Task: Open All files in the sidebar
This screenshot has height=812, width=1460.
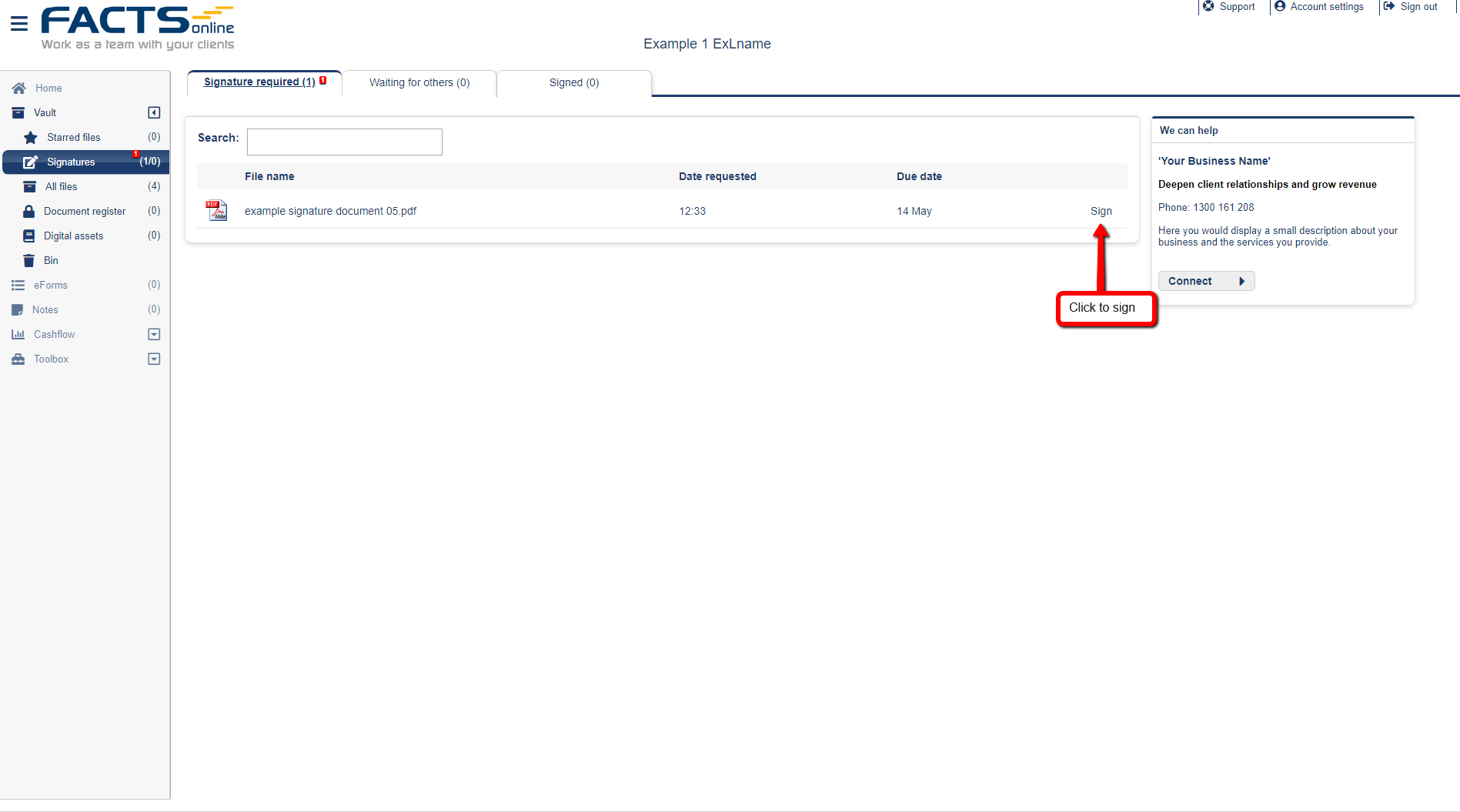Action: coord(61,186)
